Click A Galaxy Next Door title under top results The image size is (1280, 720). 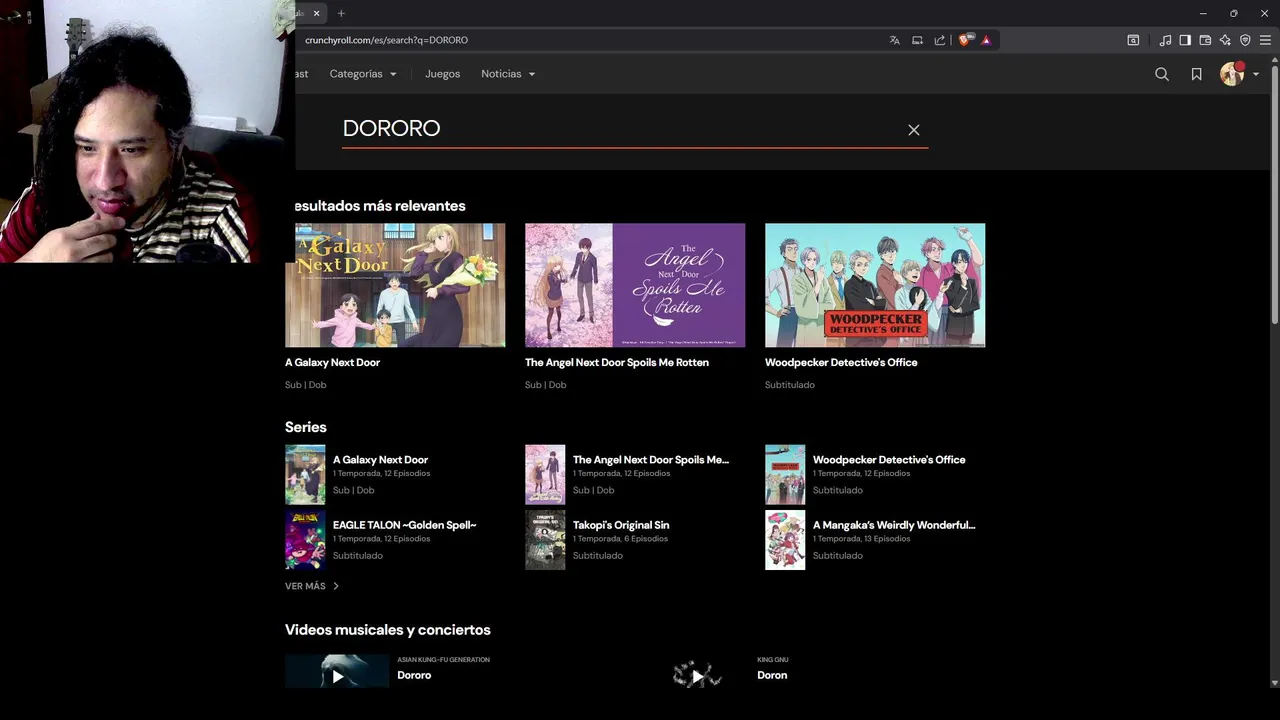(x=332, y=362)
